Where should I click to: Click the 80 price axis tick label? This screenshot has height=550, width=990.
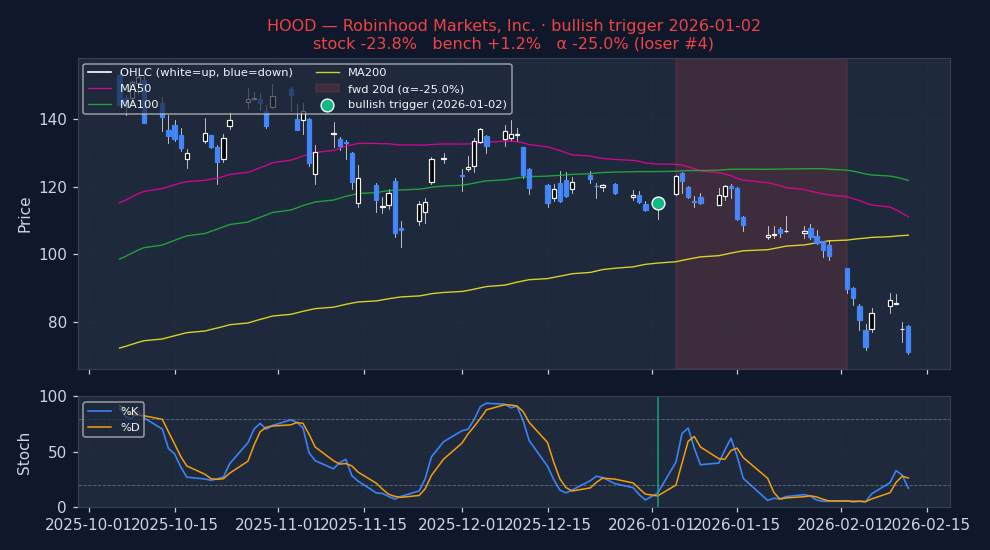58,322
